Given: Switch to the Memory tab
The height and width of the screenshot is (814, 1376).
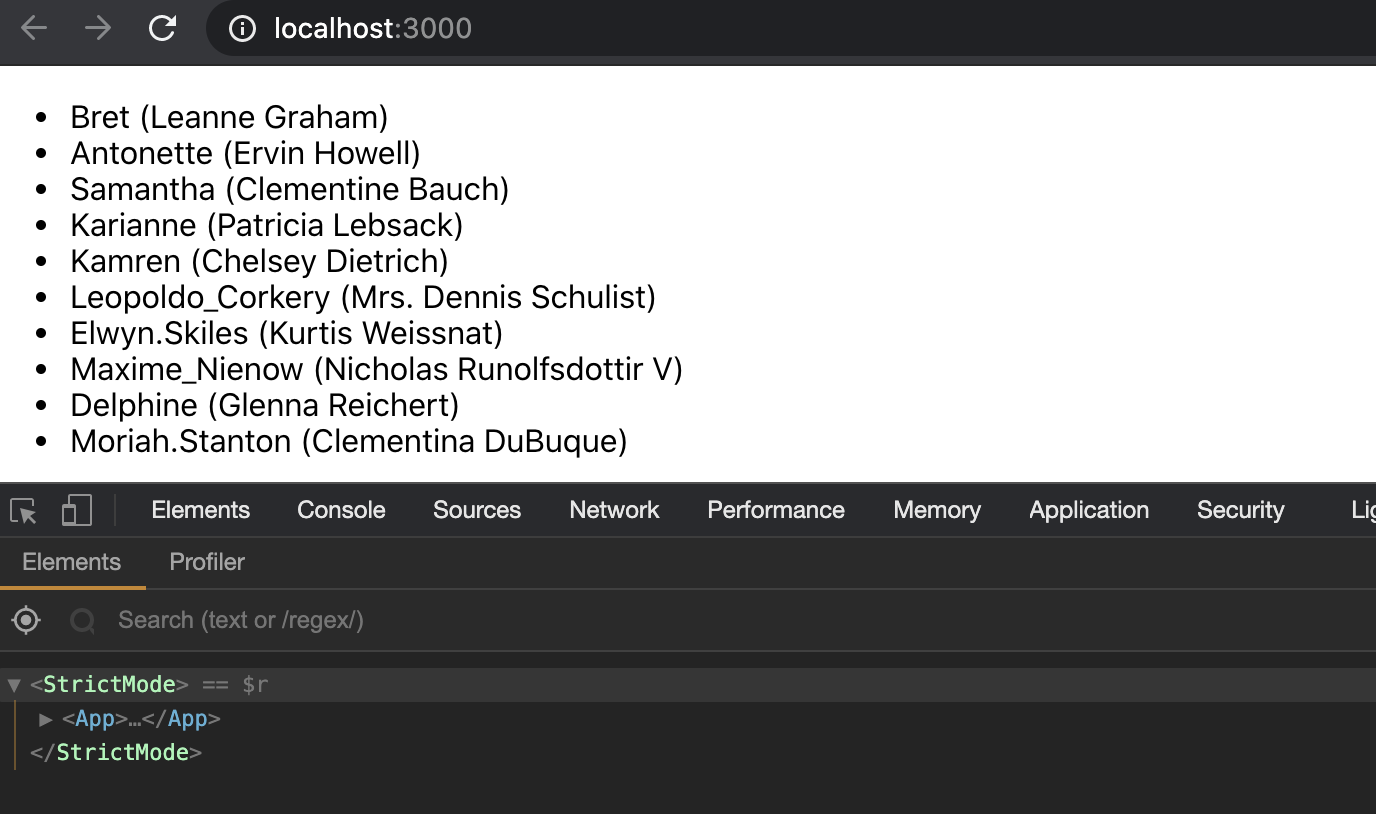Looking at the screenshot, I should coord(937,510).
